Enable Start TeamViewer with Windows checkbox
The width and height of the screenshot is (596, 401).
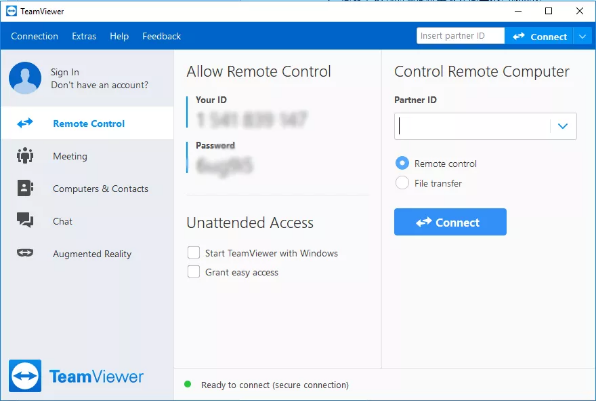click(193, 252)
